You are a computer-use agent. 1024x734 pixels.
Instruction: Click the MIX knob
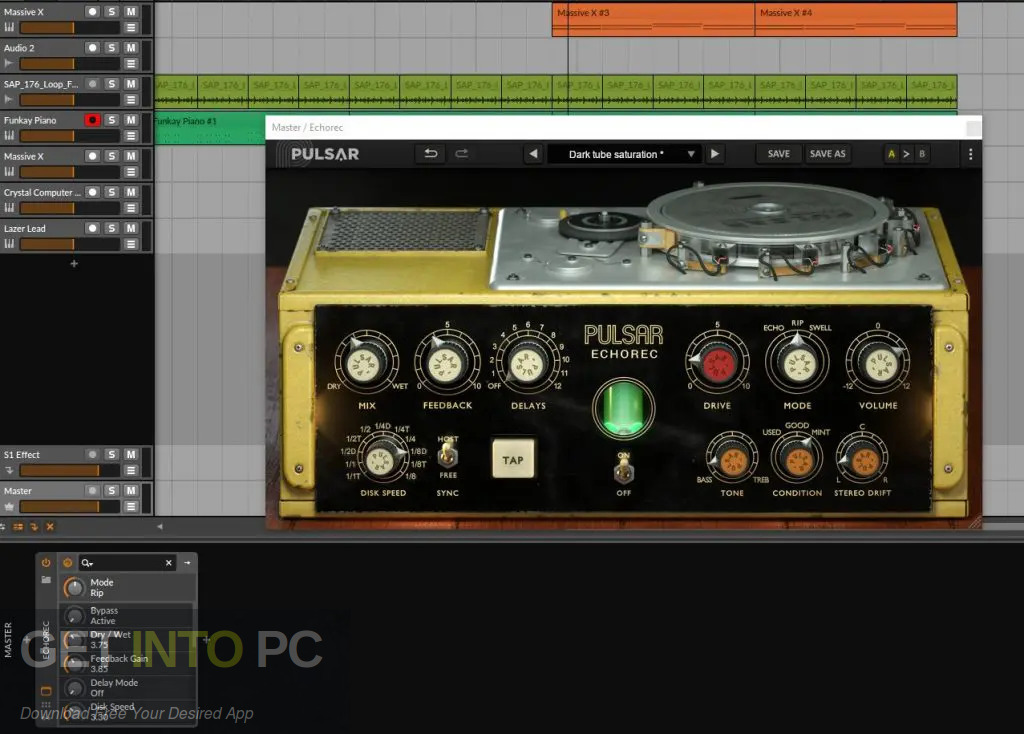pos(366,364)
